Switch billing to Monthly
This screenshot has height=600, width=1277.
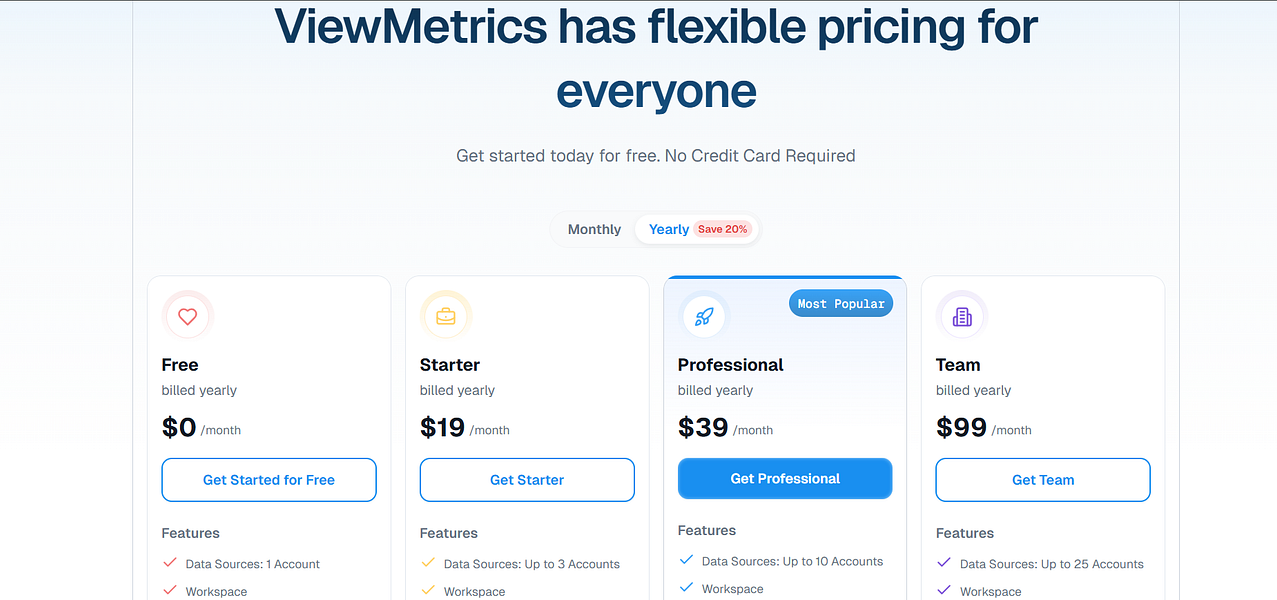594,229
